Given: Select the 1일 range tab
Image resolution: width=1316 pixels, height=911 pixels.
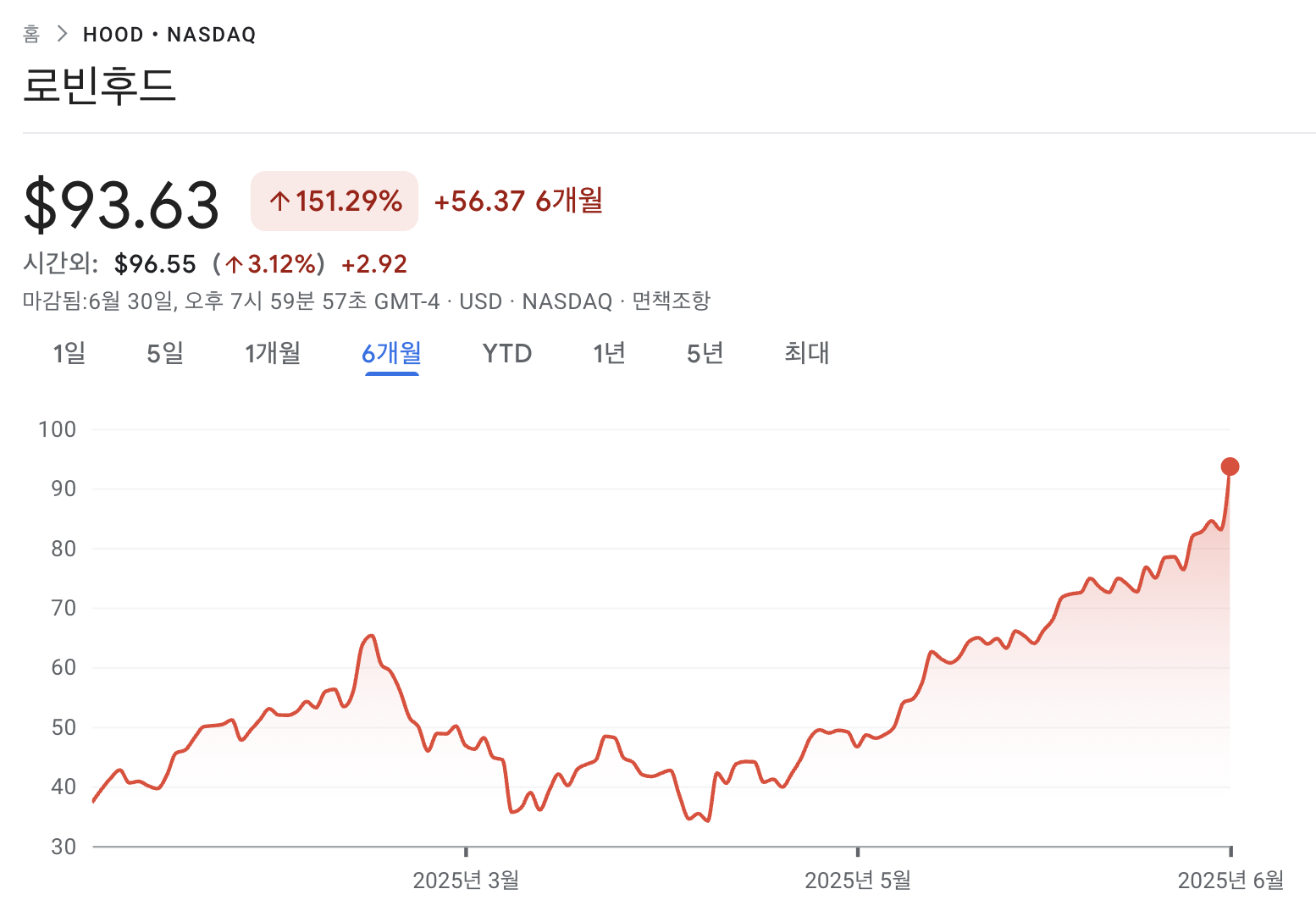Looking at the screenshot, I should click(x=69, y=353).
